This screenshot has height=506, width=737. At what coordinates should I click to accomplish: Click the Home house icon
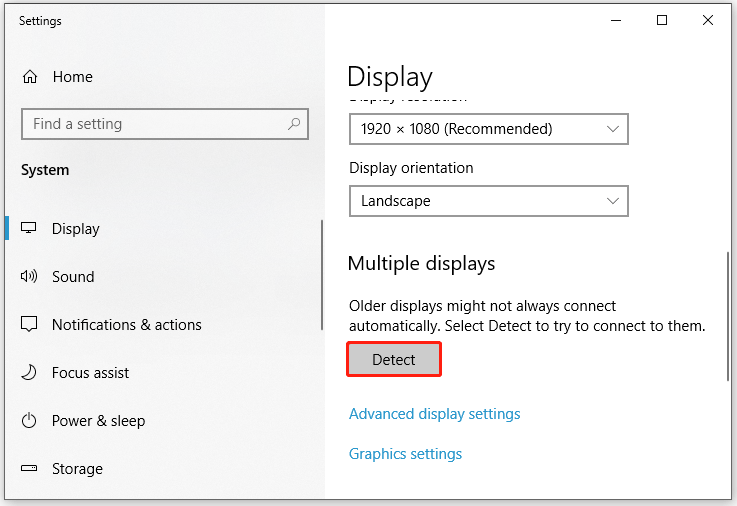coord(30,77)
